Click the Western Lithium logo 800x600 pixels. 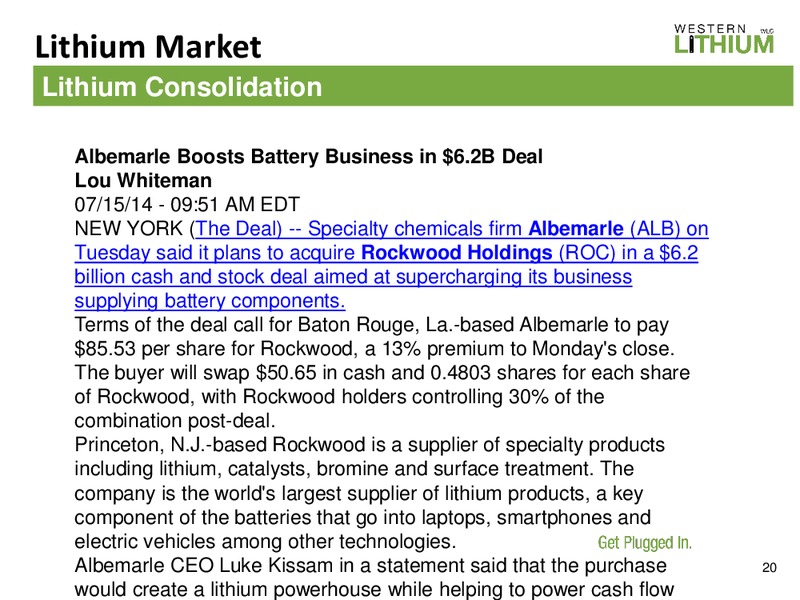(x=723, y=39)
